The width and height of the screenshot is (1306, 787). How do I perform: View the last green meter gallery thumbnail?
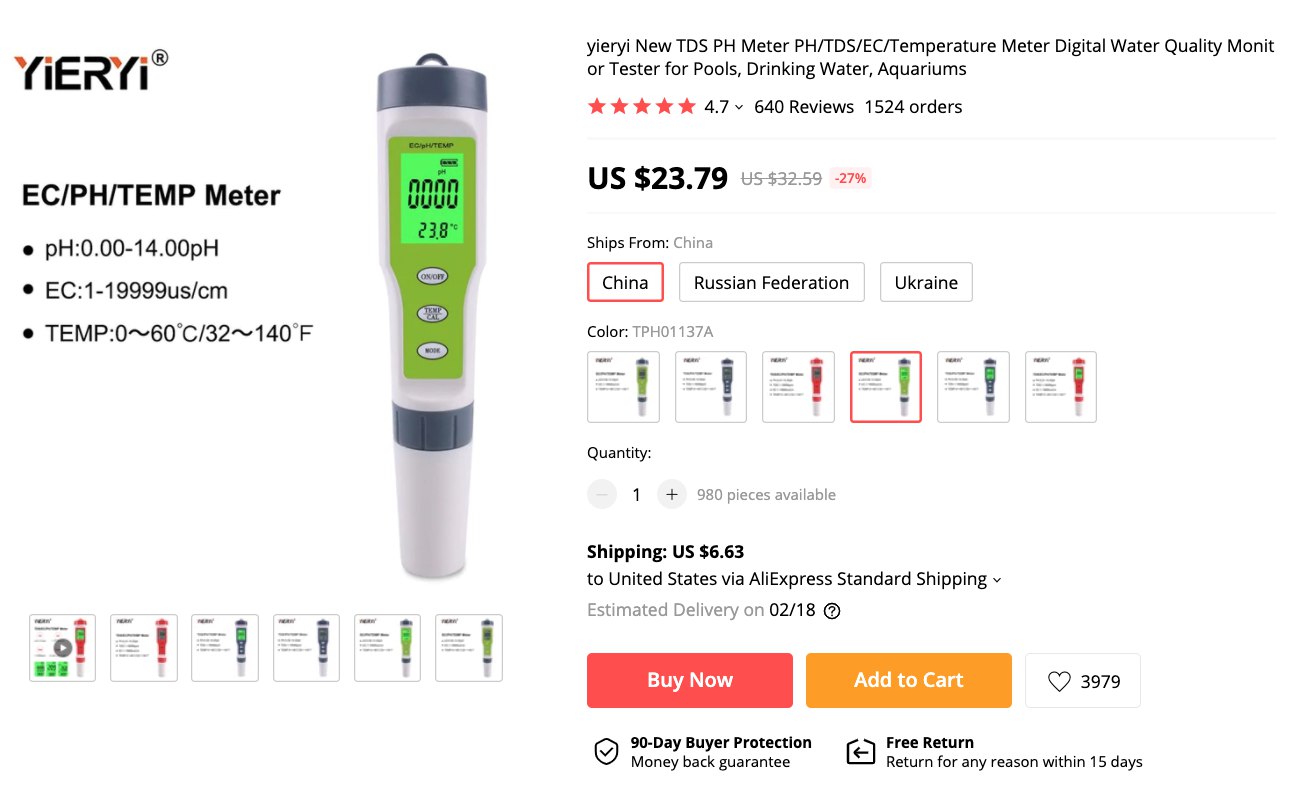point(469,648)
